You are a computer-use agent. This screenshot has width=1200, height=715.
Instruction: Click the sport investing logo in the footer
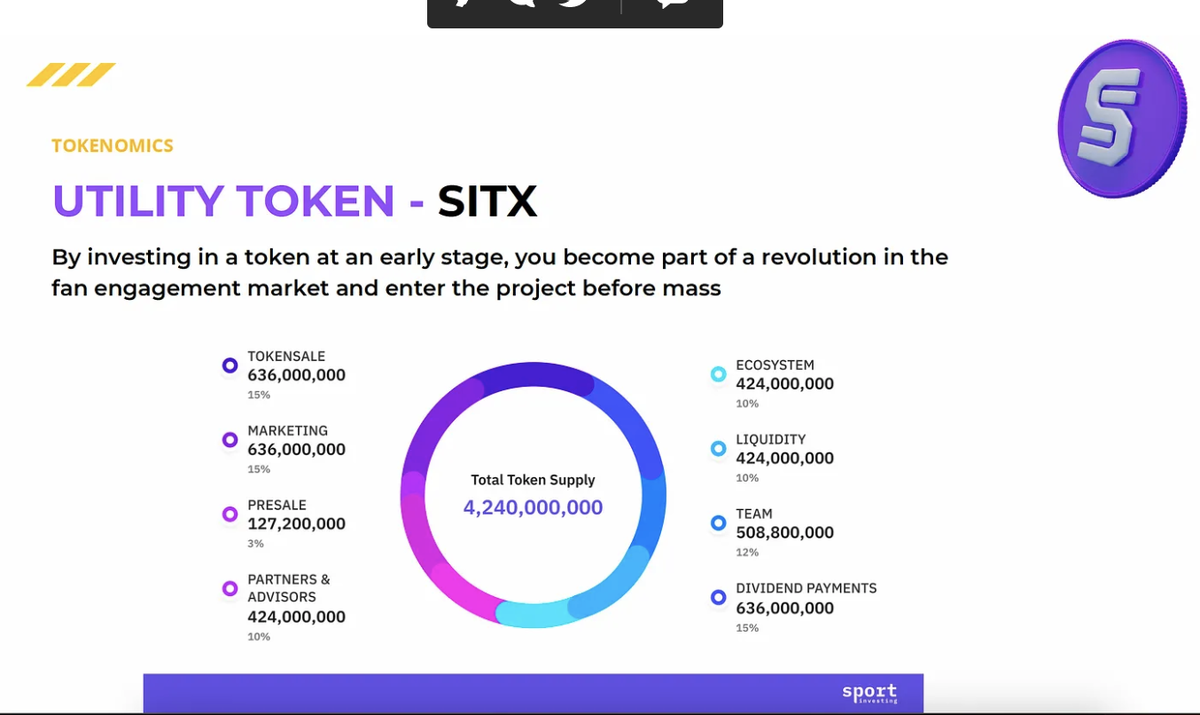click(869, 693)
